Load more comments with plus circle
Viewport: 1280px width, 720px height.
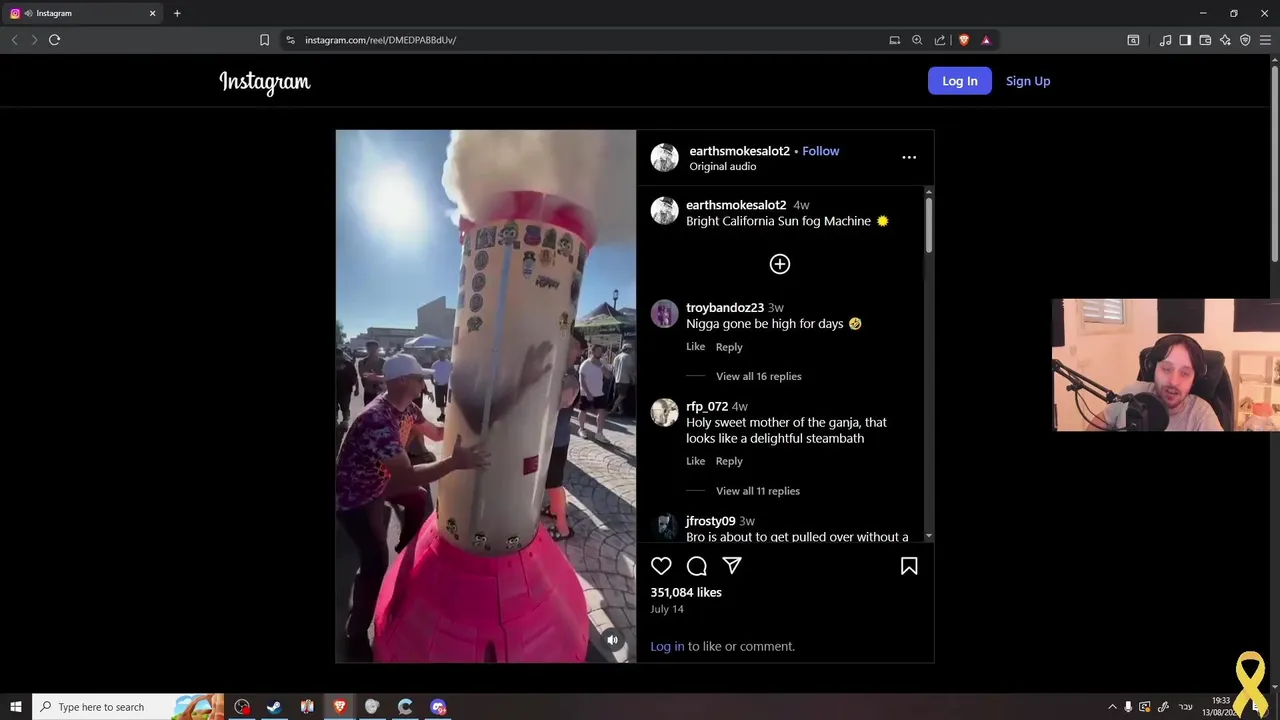780,264
